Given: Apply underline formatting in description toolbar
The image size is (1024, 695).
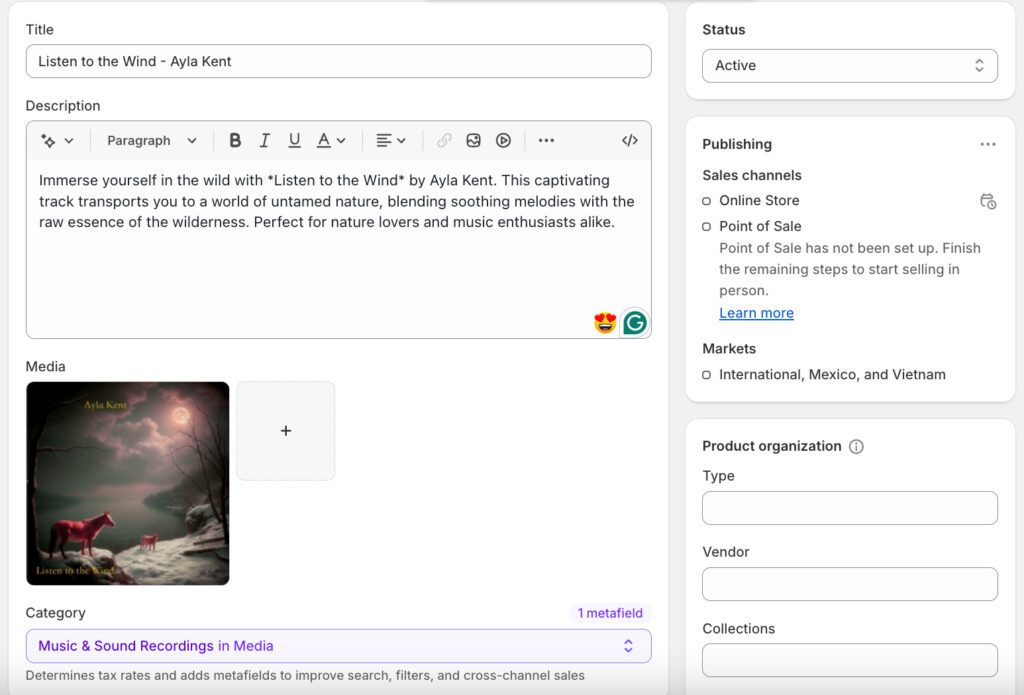Looking at the screenshot, I should click(x=294, y=141).
